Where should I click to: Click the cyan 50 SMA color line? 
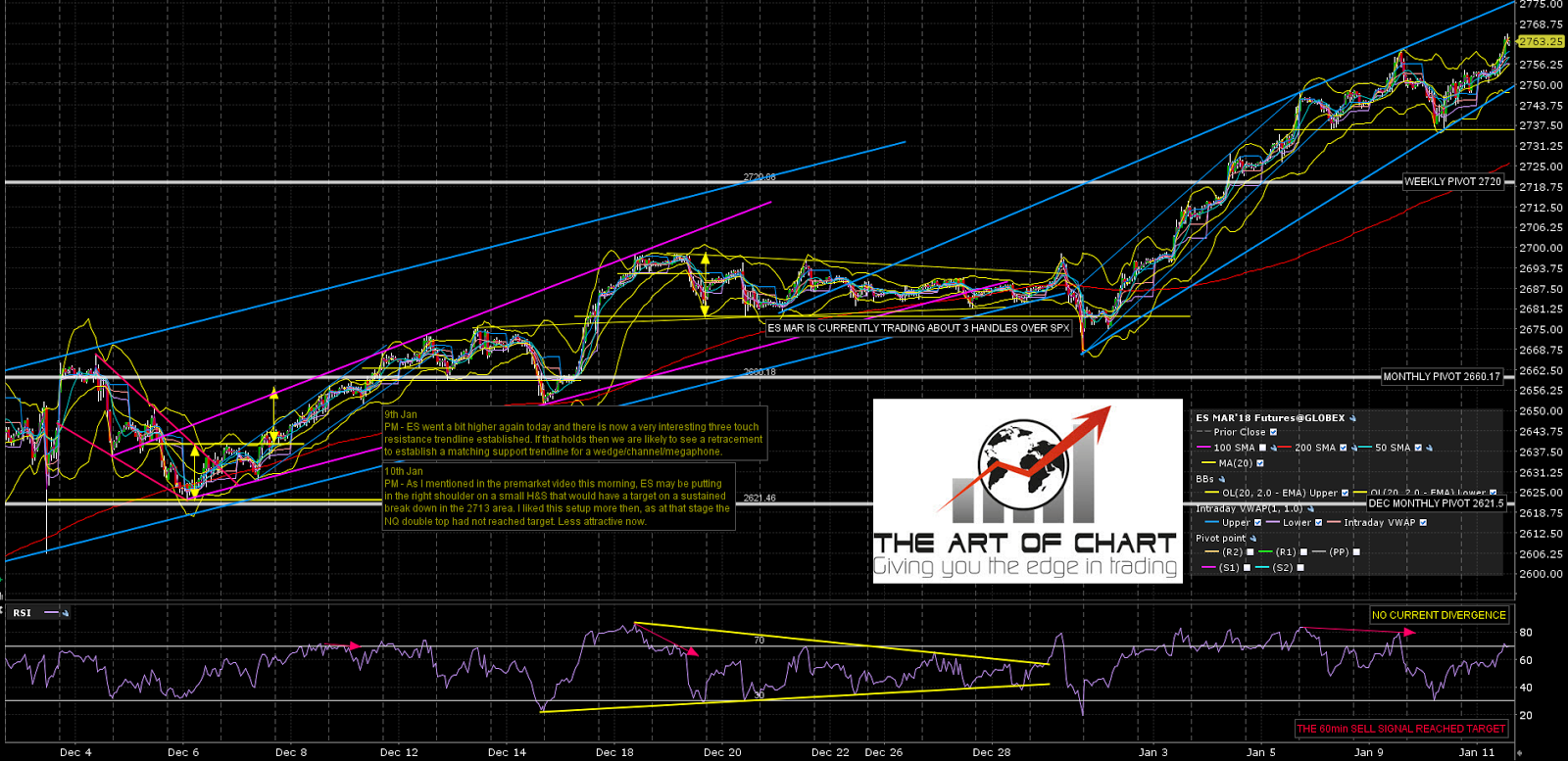[1365, 448]
